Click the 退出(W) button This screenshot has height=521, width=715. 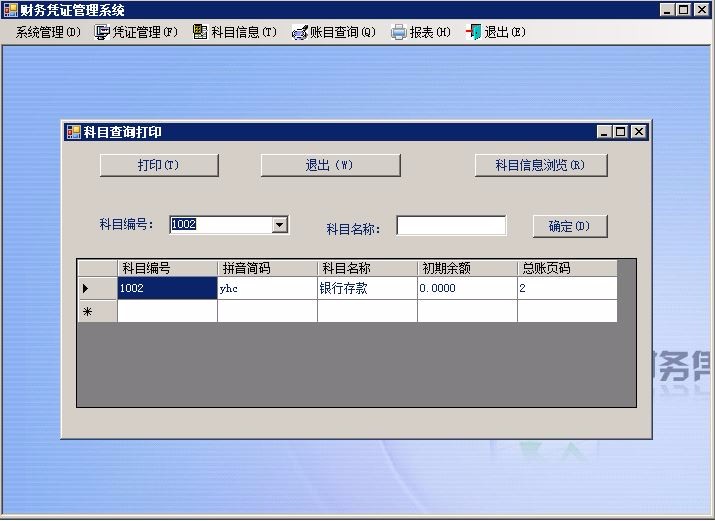330,165
